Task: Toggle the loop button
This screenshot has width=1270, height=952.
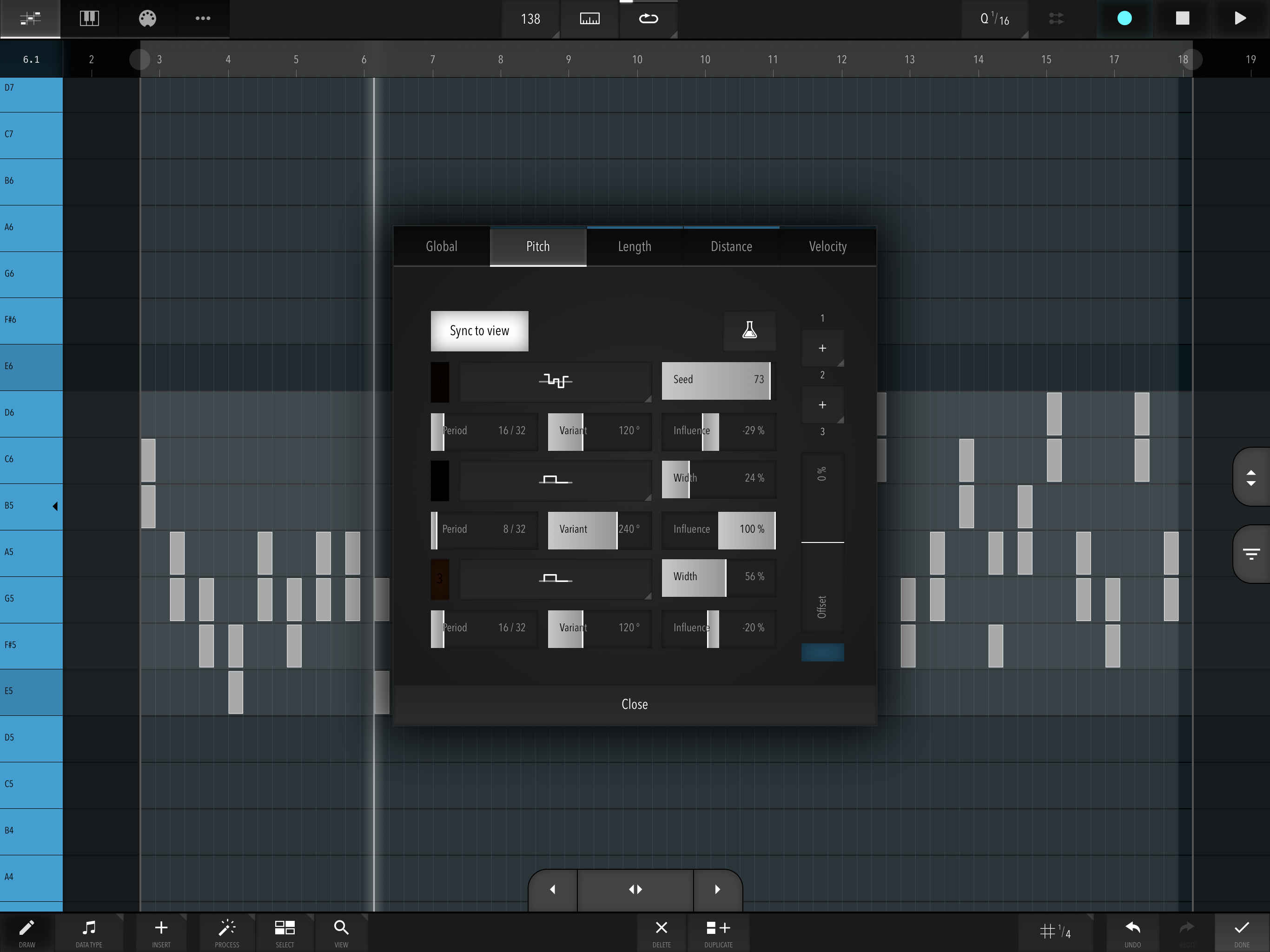Action: click(x=648, y=19)
